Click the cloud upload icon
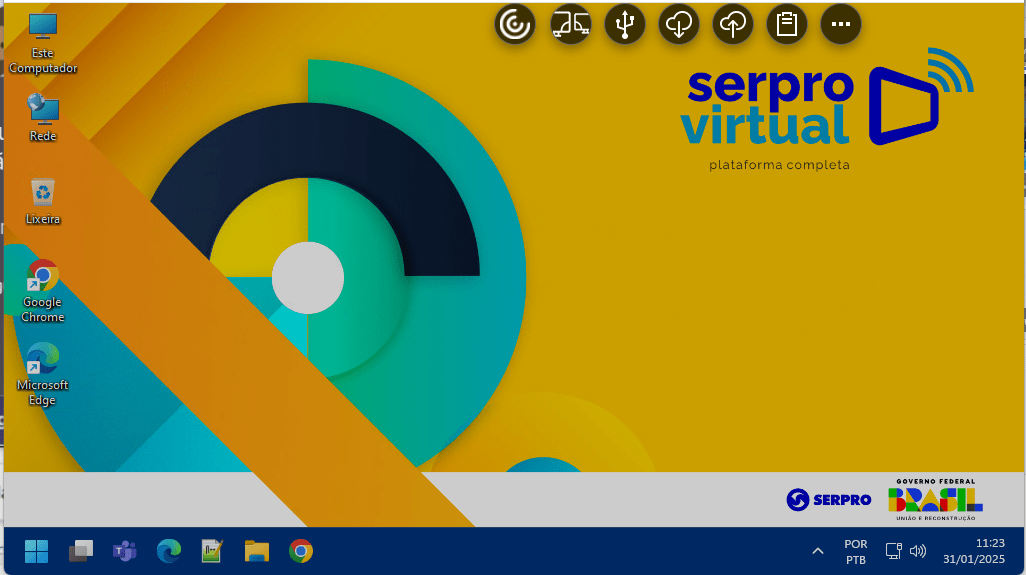Screen dimensions: 1026x575 coord(733,24)
